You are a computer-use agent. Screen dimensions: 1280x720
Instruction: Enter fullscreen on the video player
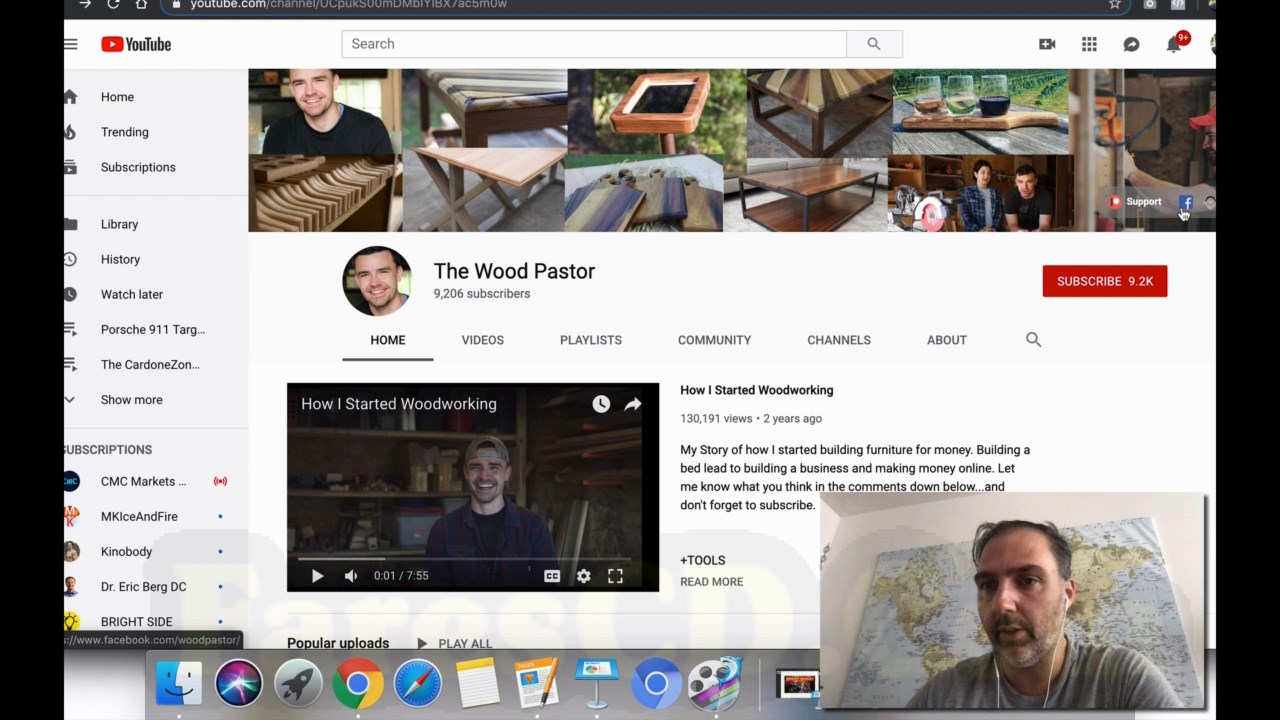[616, 576]
